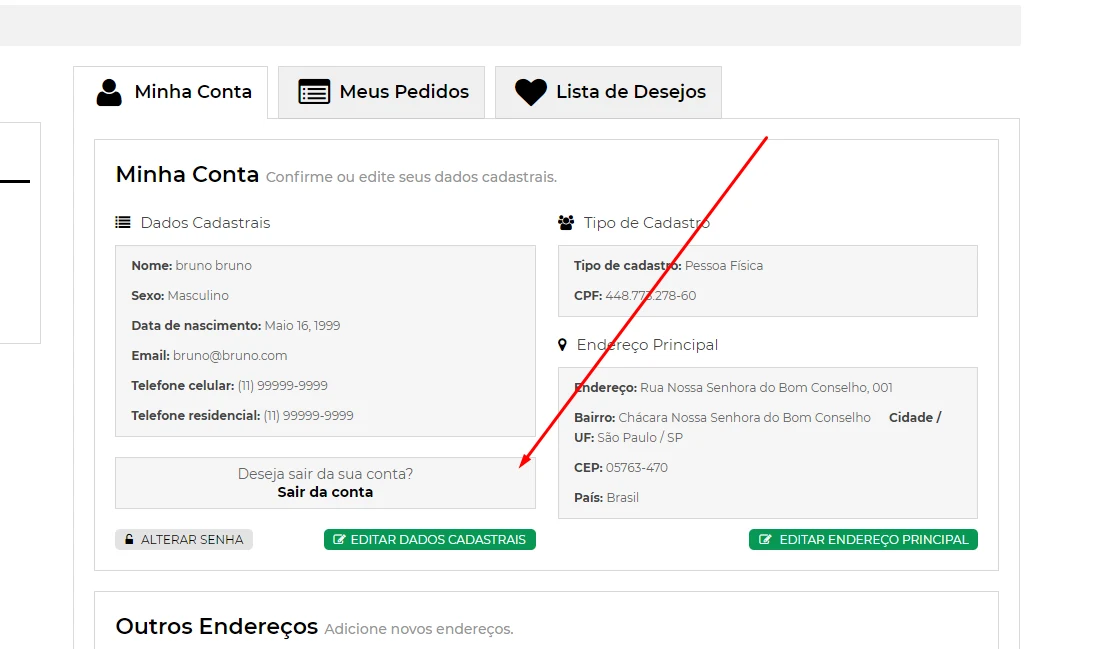The image size is (1103, 649).
Task: Click the heart icon on Lista de Desejos
Action: point(530,92)
